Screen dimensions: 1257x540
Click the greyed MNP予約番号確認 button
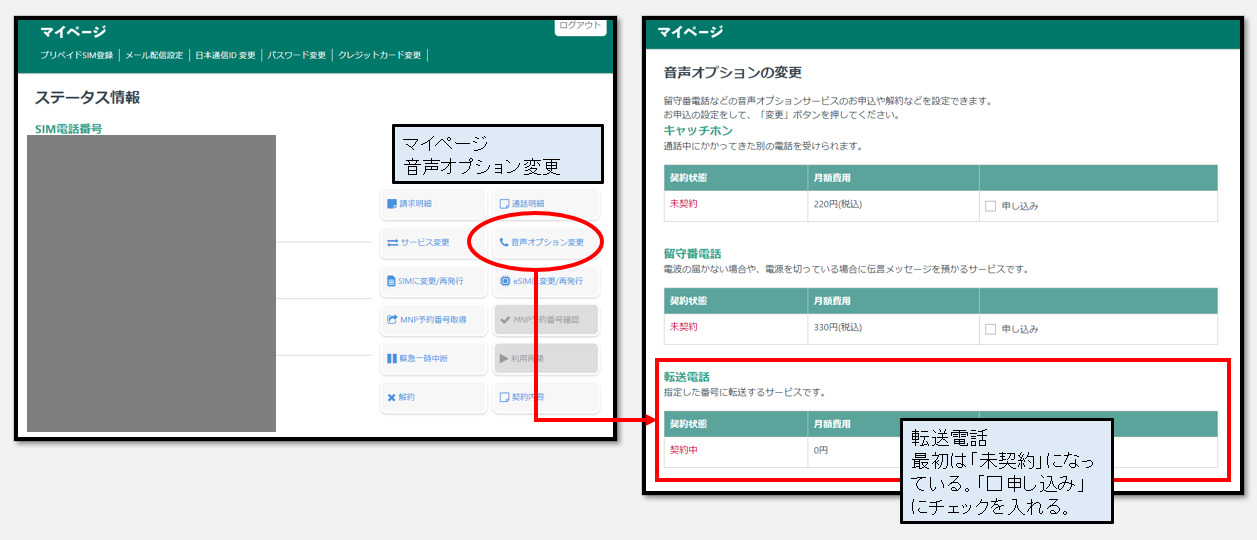point(546,320)
